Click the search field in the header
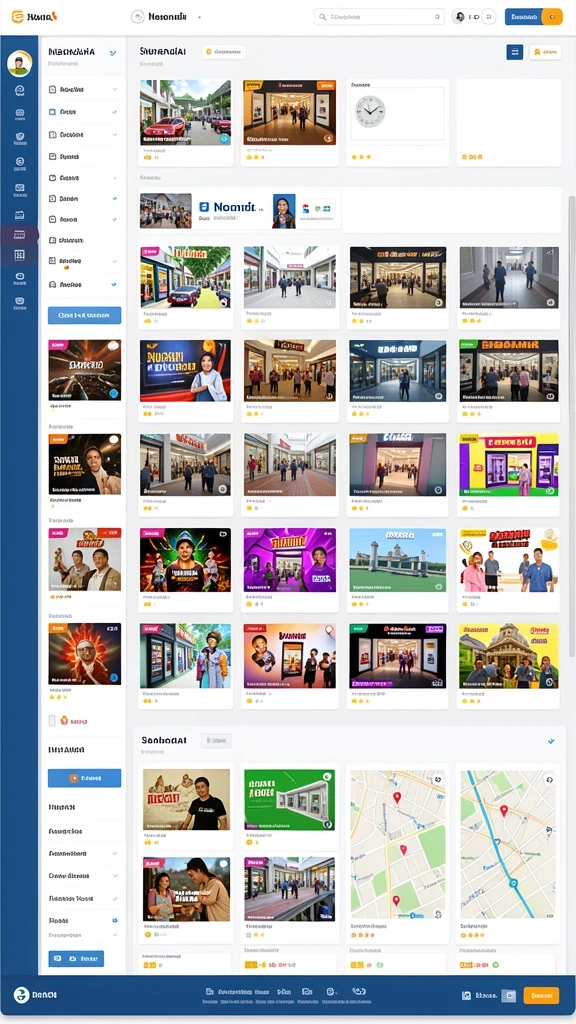The image size is (576, 1024). tap(379, 17)
